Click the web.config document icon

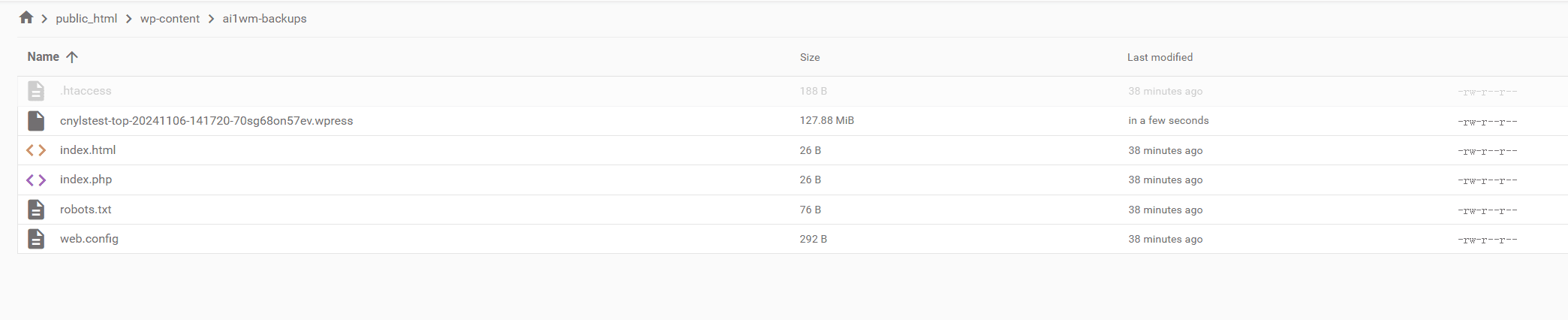36,239
